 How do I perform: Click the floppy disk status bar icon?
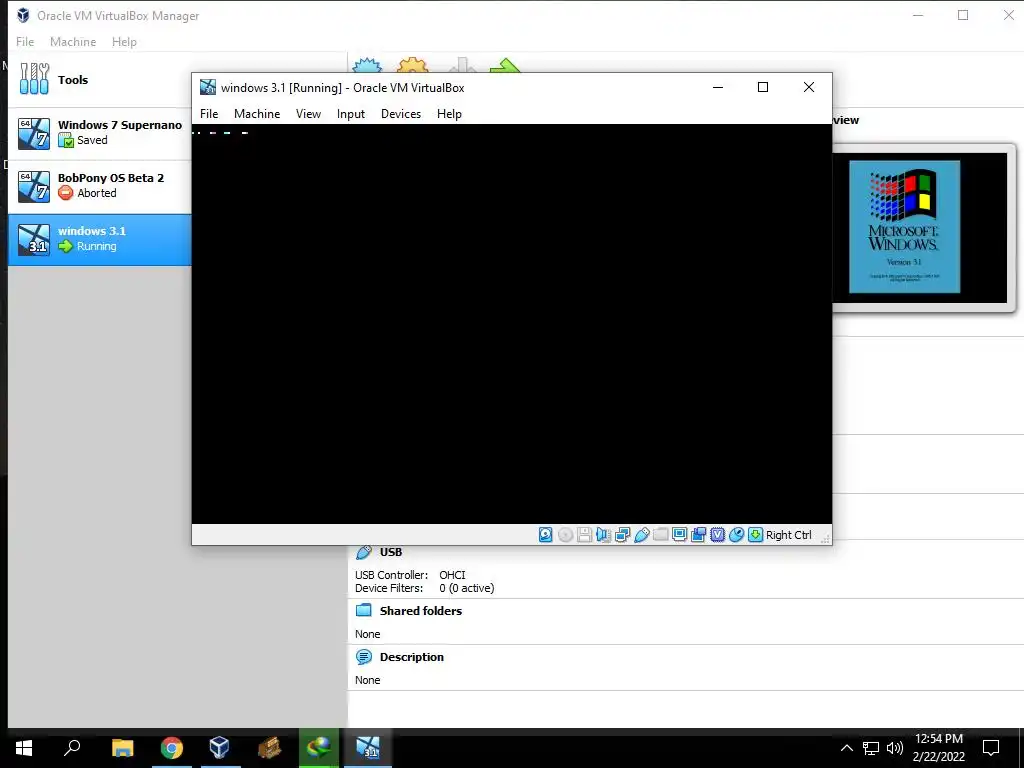[x=584, y=535]
